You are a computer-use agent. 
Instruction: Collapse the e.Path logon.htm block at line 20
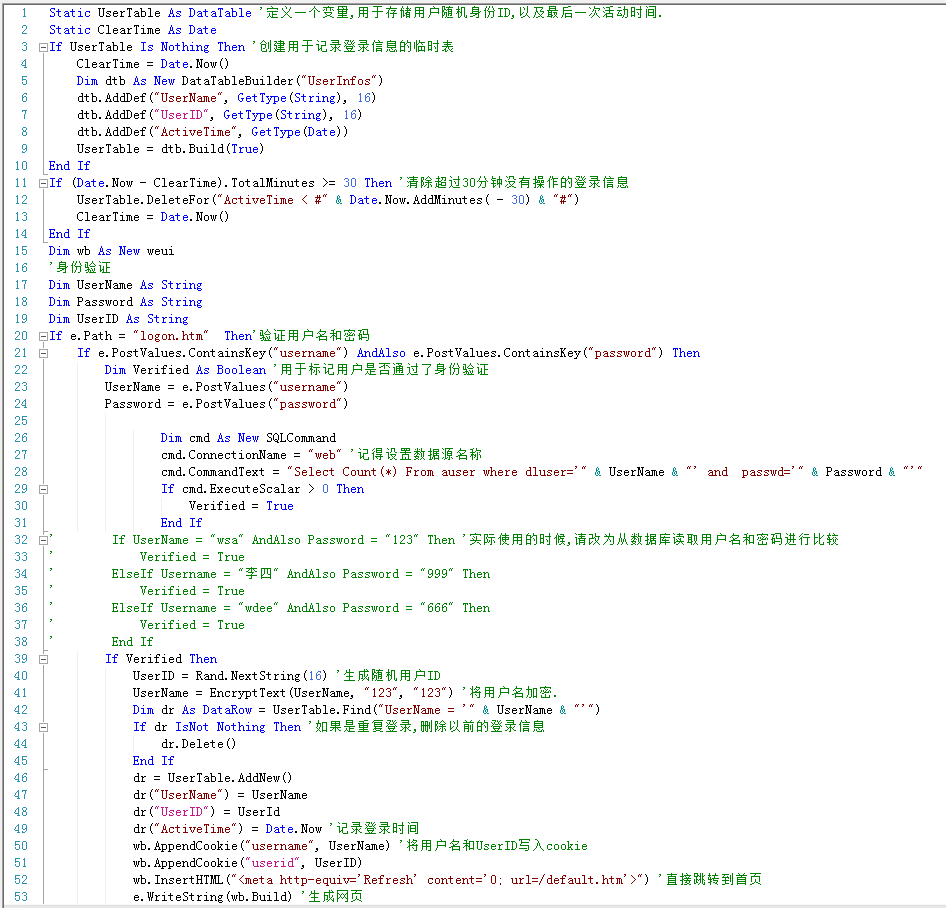point(43,337)
